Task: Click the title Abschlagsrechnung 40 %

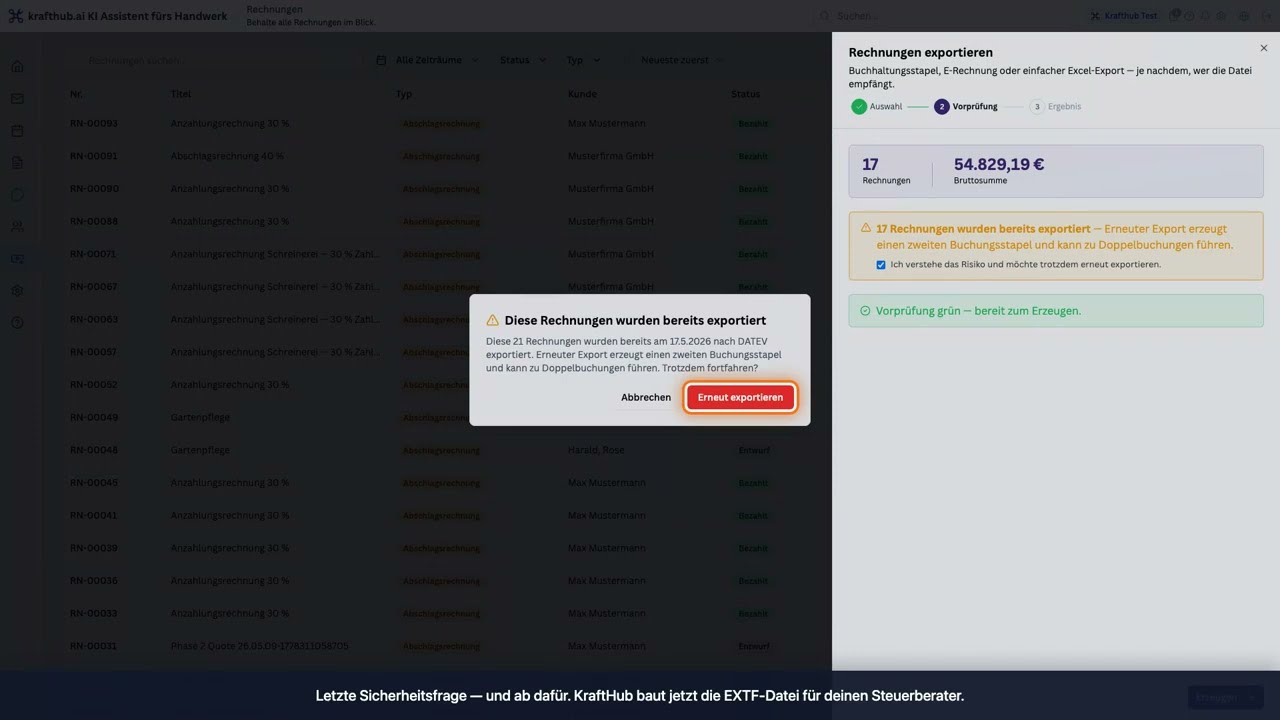Action: (227, 156)
